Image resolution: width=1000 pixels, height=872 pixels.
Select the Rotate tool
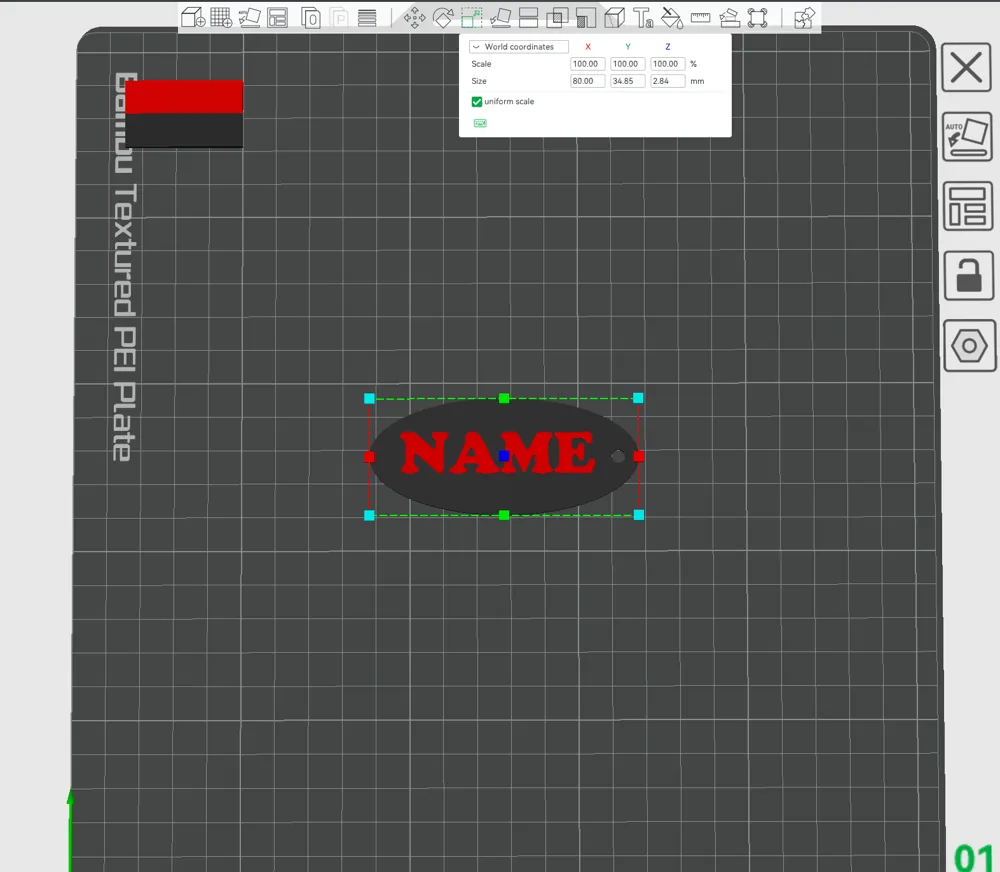[x=443, y=17]
